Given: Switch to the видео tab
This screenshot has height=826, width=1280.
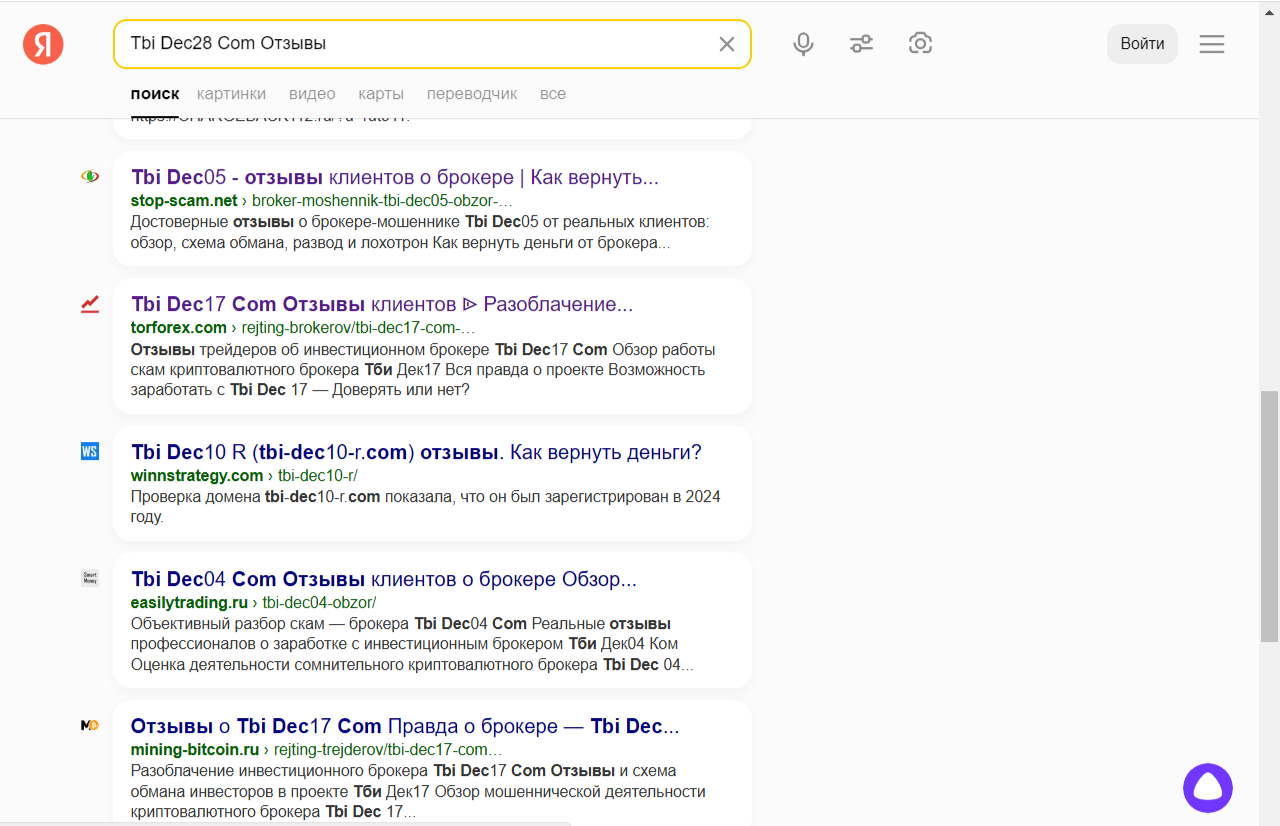Looking at the screenshot, I should tap(312, 94).
